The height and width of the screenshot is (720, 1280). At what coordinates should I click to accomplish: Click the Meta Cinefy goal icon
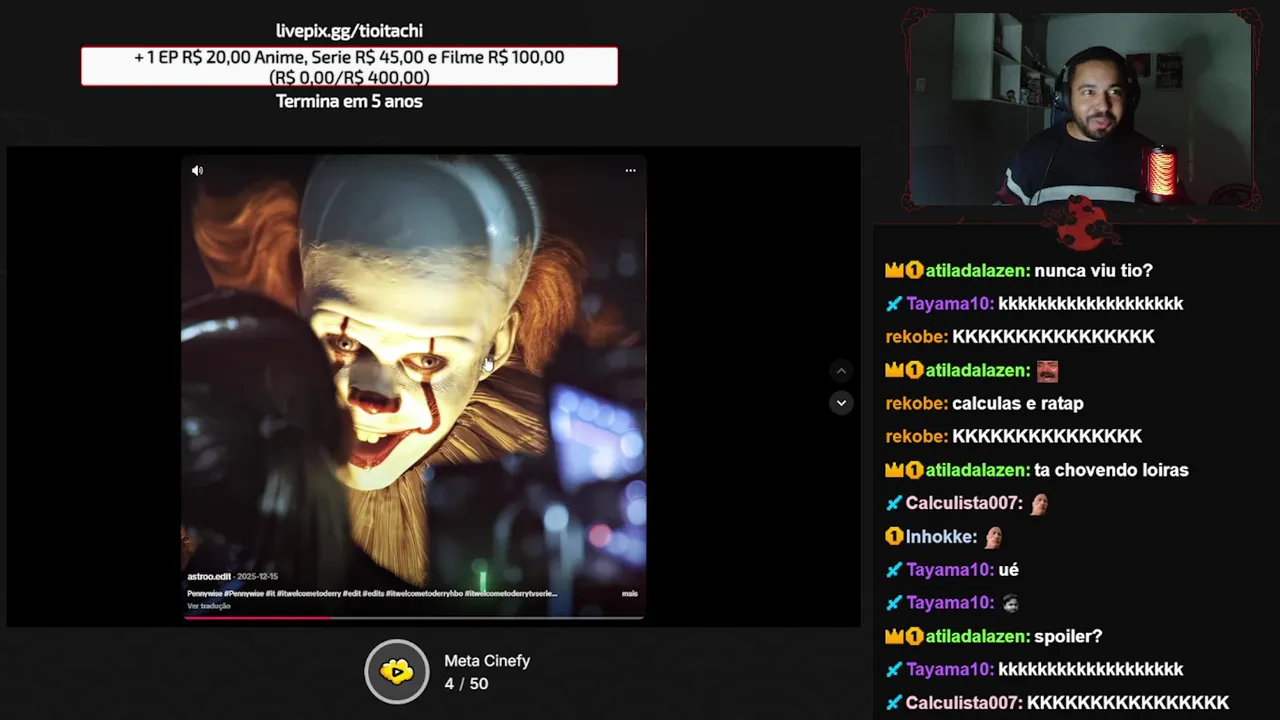point(397,671)
